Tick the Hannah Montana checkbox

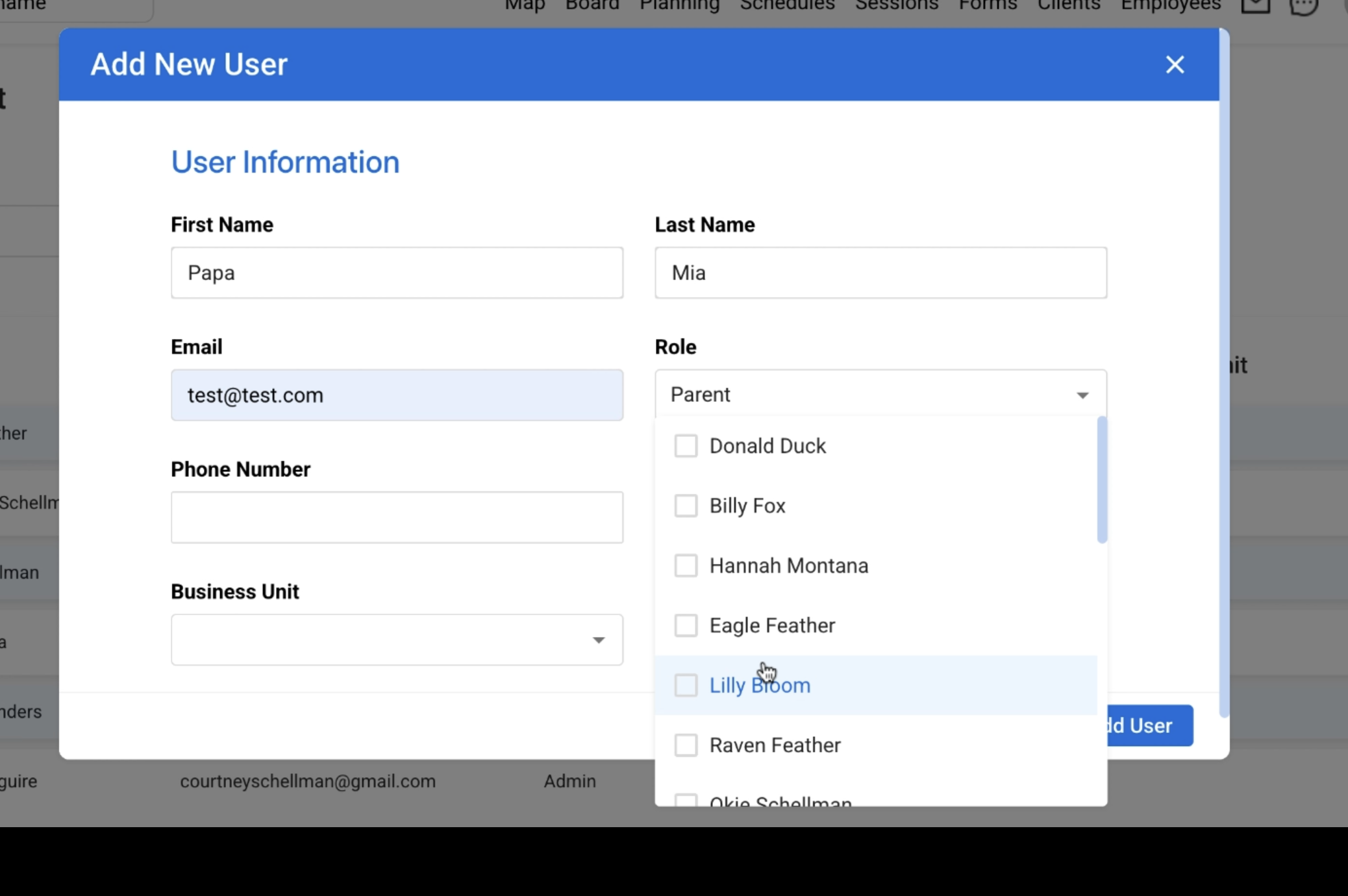[x=686, y=566]
